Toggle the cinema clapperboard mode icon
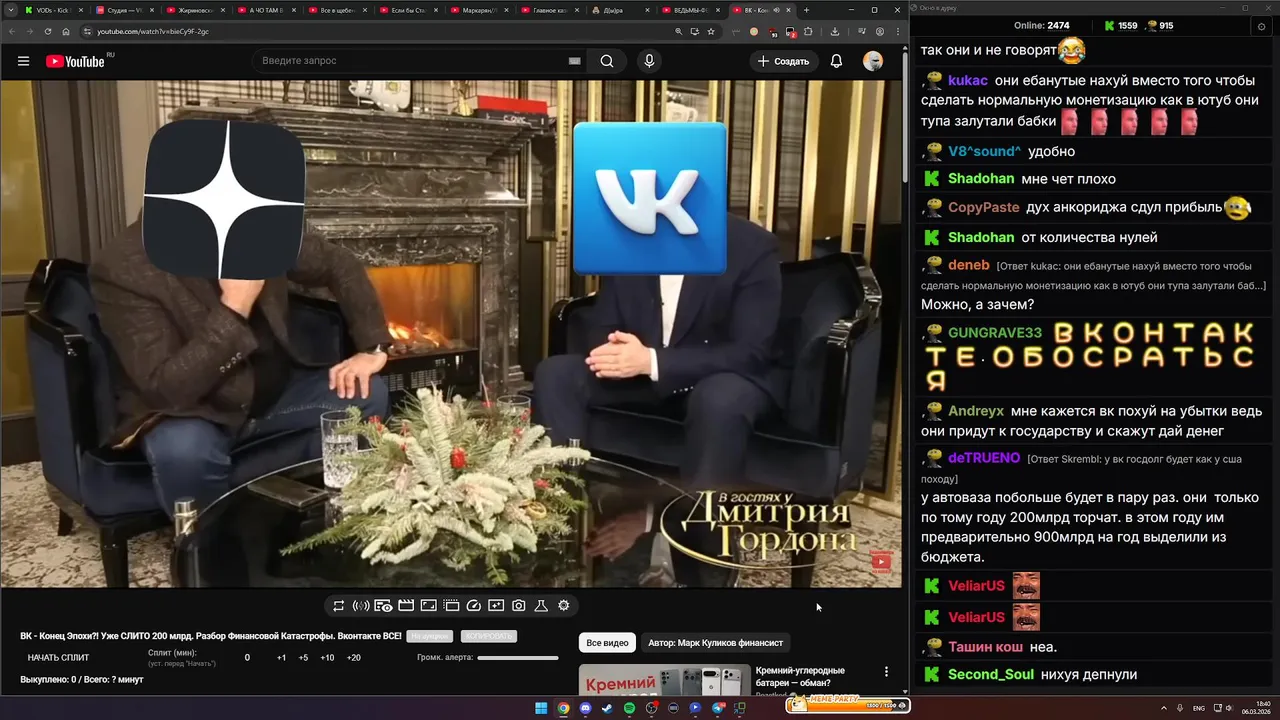The image size is (1280, 720). click(x=406, y=606)
